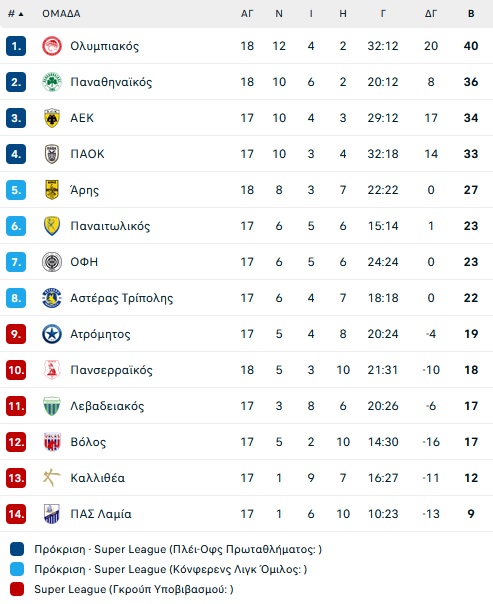Screen dimensions: 493x604
Task: Open the Πανσερραϊκός team name link
Action: pos(111,370)
